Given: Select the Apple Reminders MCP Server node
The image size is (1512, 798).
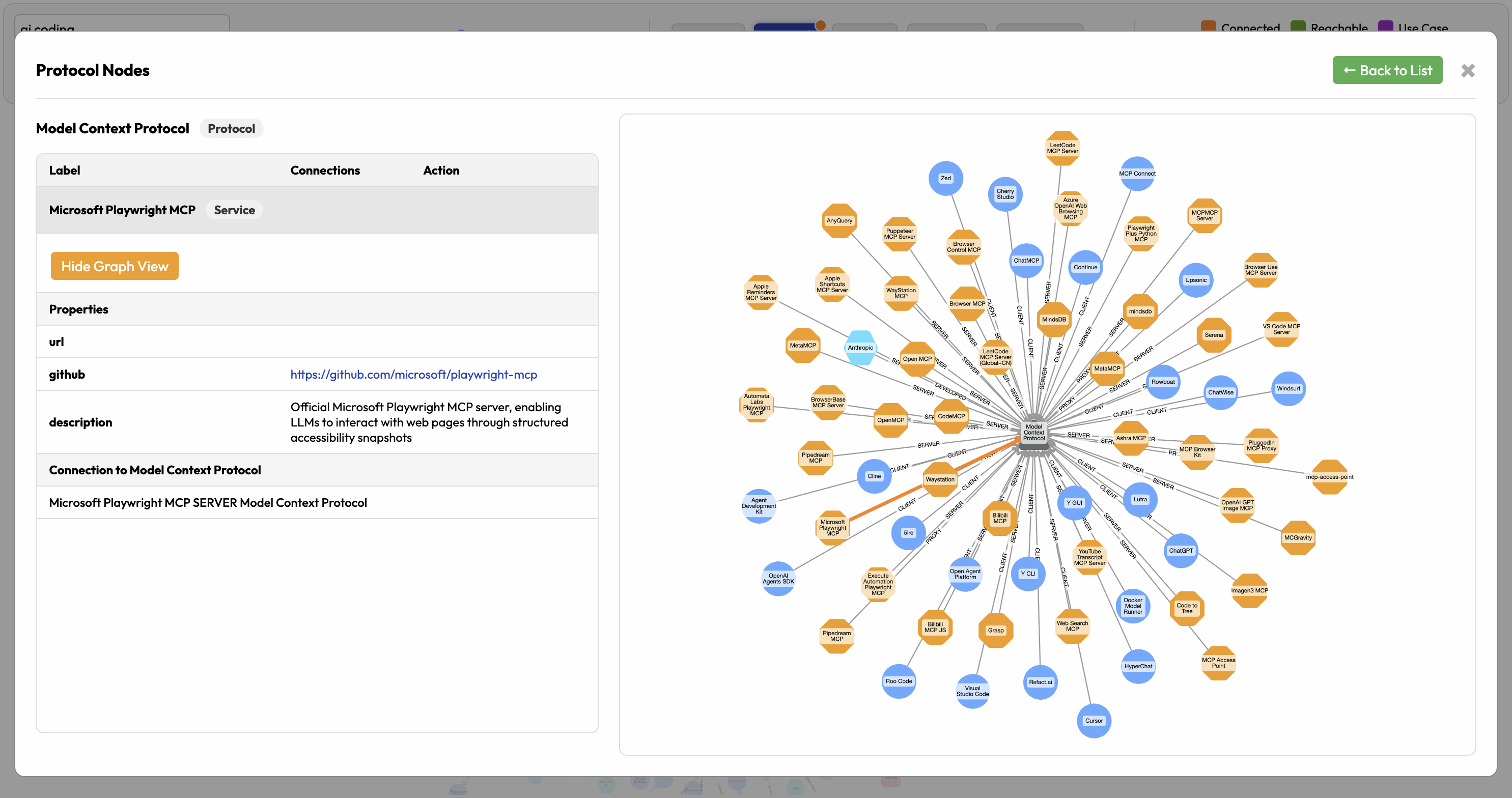Looking at the screenshot, I should tap(761, 293).
